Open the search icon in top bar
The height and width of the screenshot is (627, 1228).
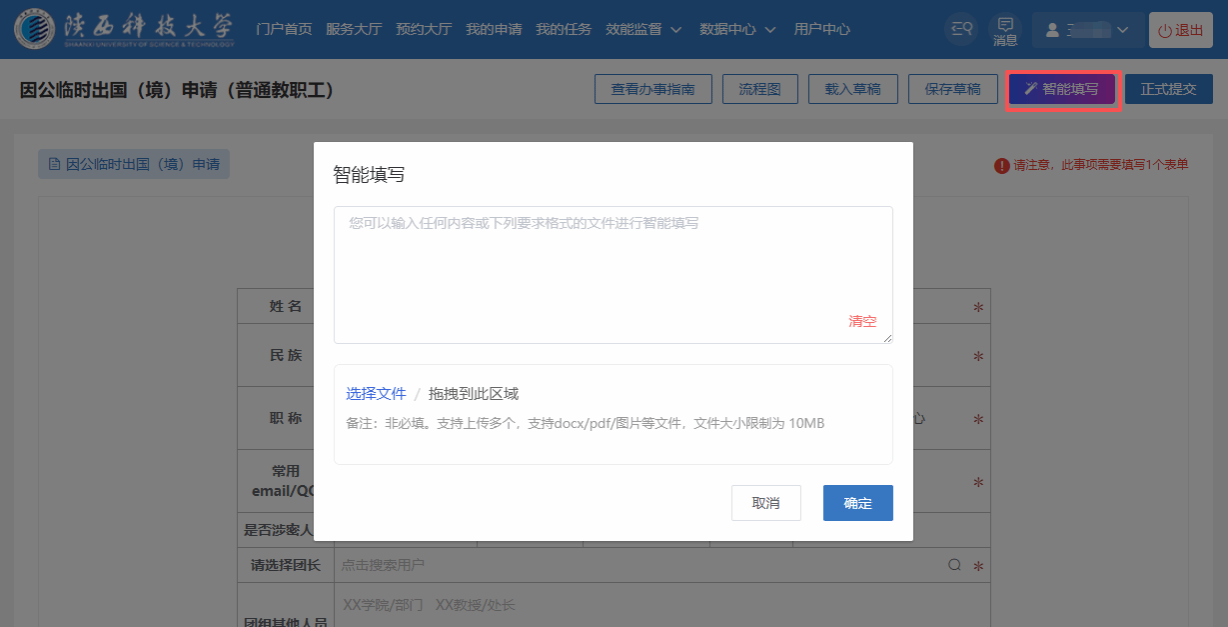[962, 30]
